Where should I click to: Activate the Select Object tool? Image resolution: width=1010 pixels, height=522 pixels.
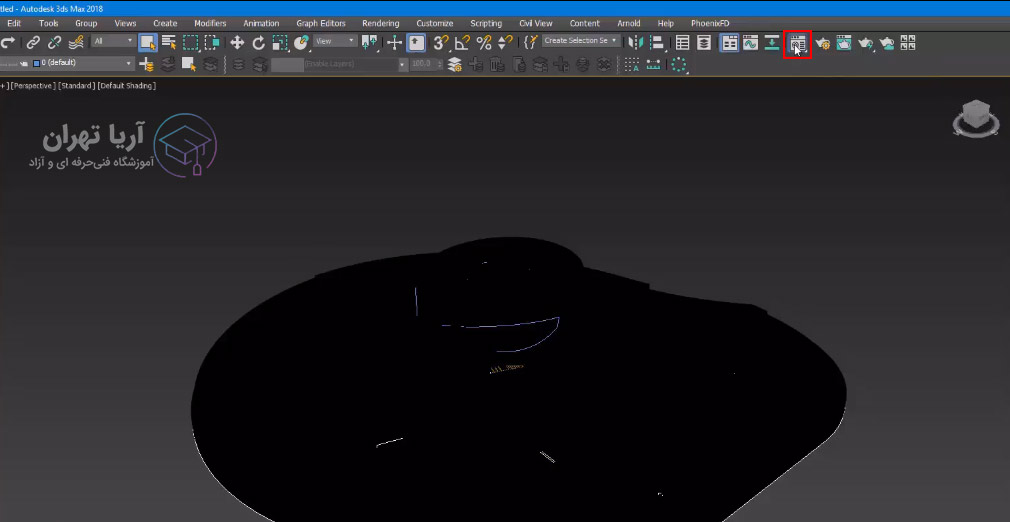coord(148,43)
